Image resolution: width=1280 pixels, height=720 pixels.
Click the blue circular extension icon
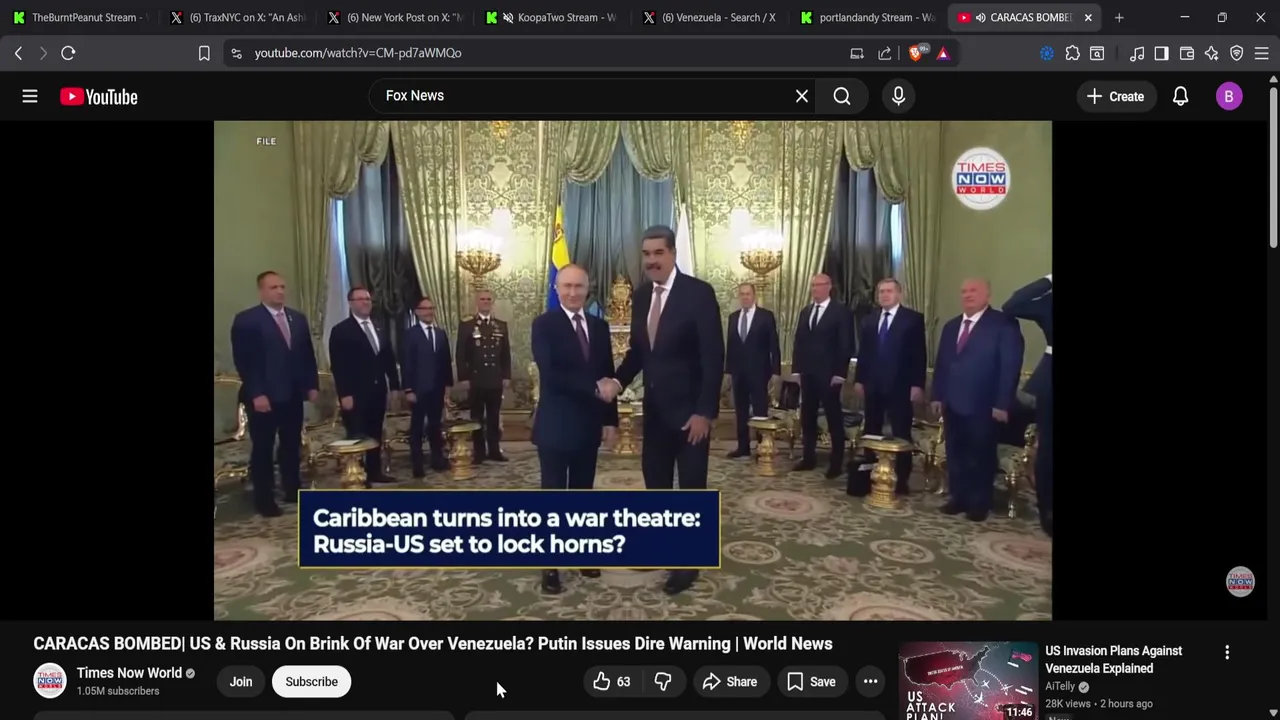point(1047,53)
